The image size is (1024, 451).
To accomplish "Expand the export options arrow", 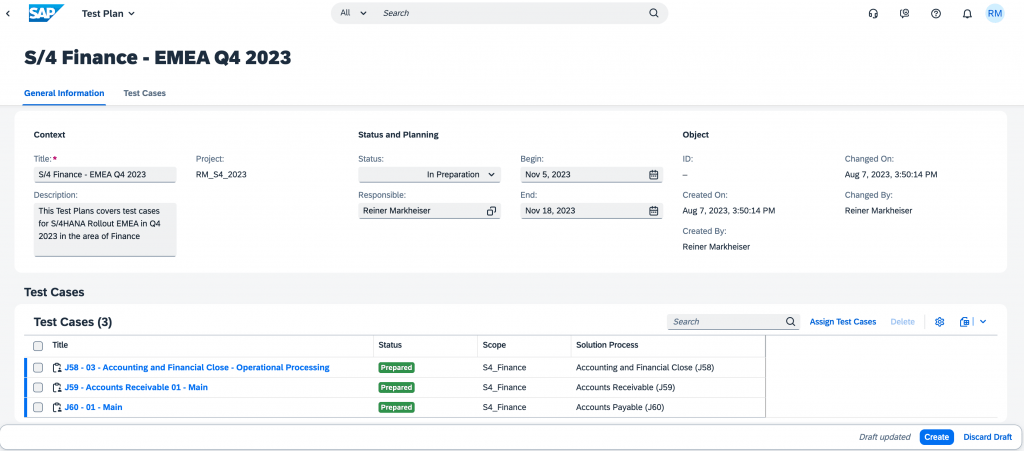I will click(983, 322).
